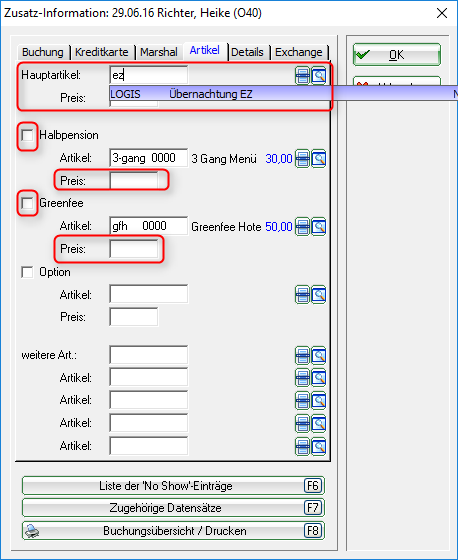Open search icon for Greenfee Hotel article
Viewport: 458px width, 560px height.
[x=319, y=226]
